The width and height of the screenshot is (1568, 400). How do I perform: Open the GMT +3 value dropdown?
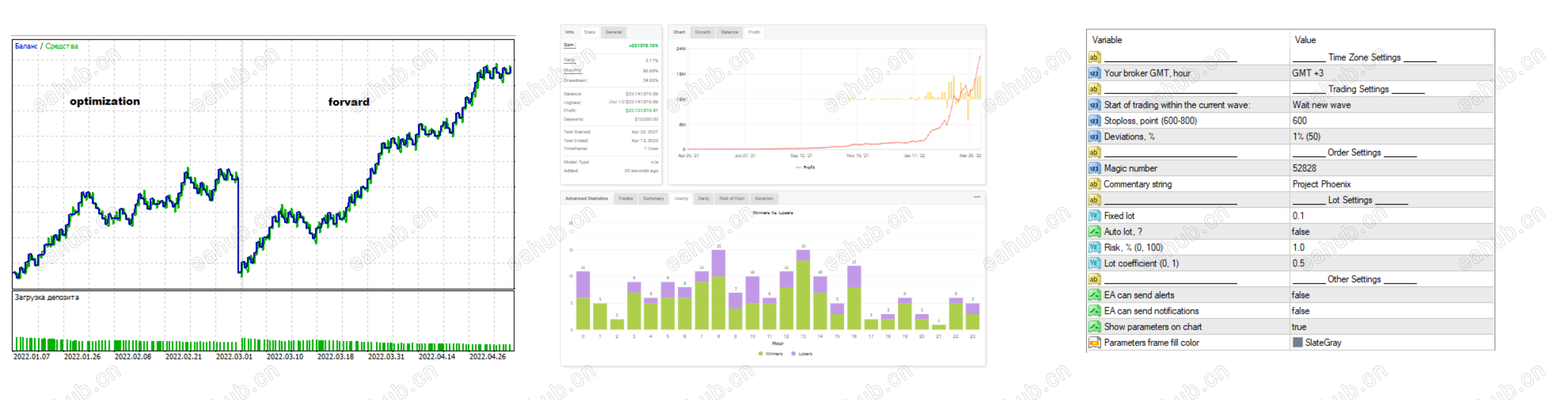[x=1392, y=73]
